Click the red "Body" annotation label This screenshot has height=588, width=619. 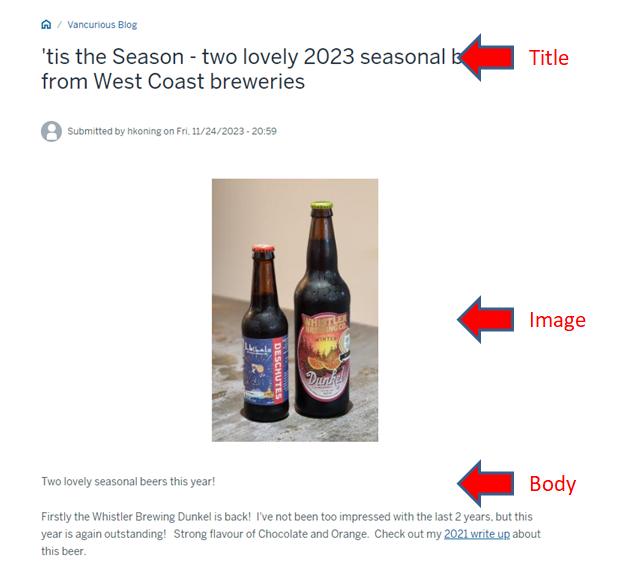[x=553, y=484]
